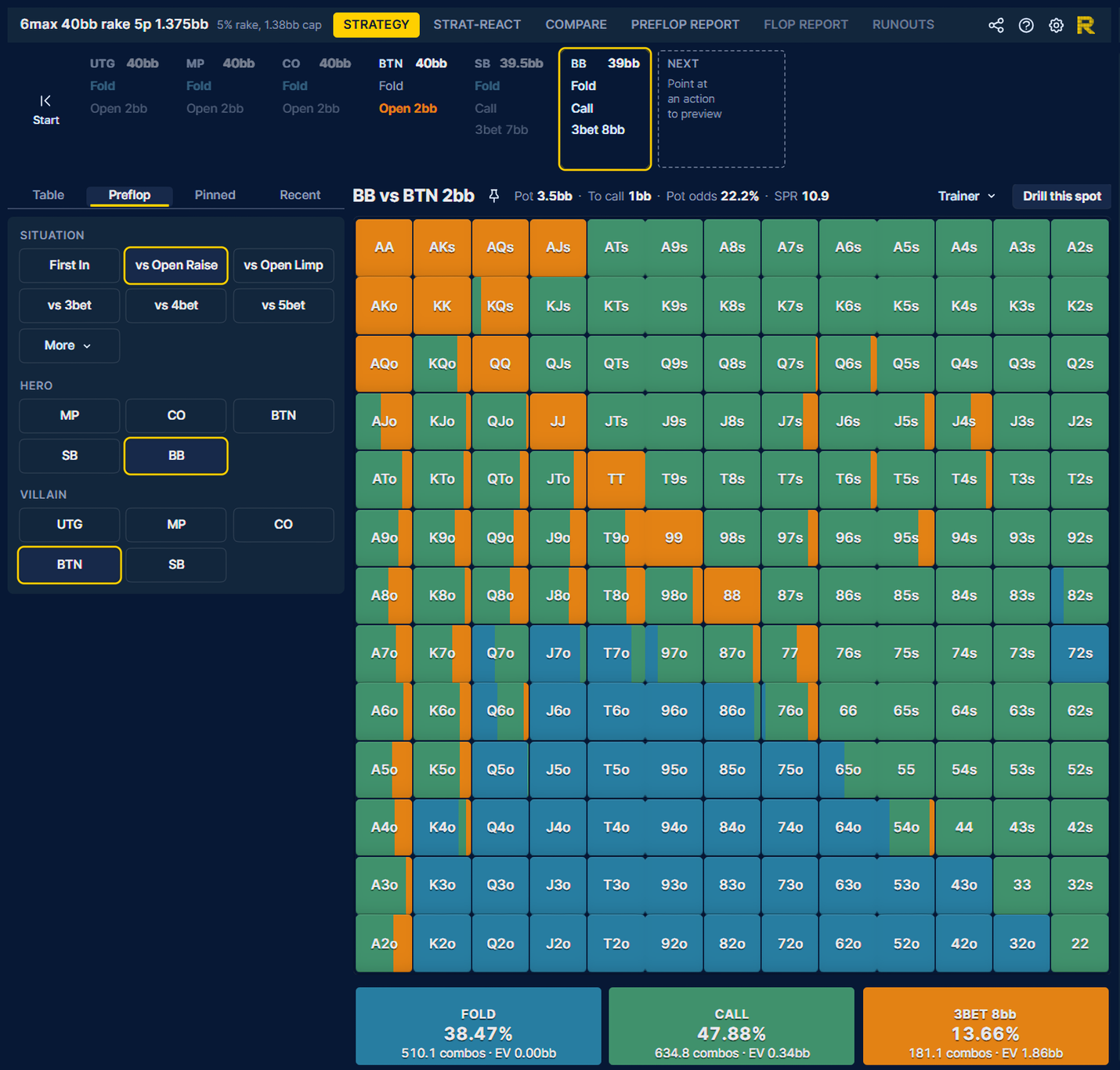Viewport: 1120px width, 1070px height.
Task: Open the Trainer dropdown menu
Action: (x=966, y=196)
